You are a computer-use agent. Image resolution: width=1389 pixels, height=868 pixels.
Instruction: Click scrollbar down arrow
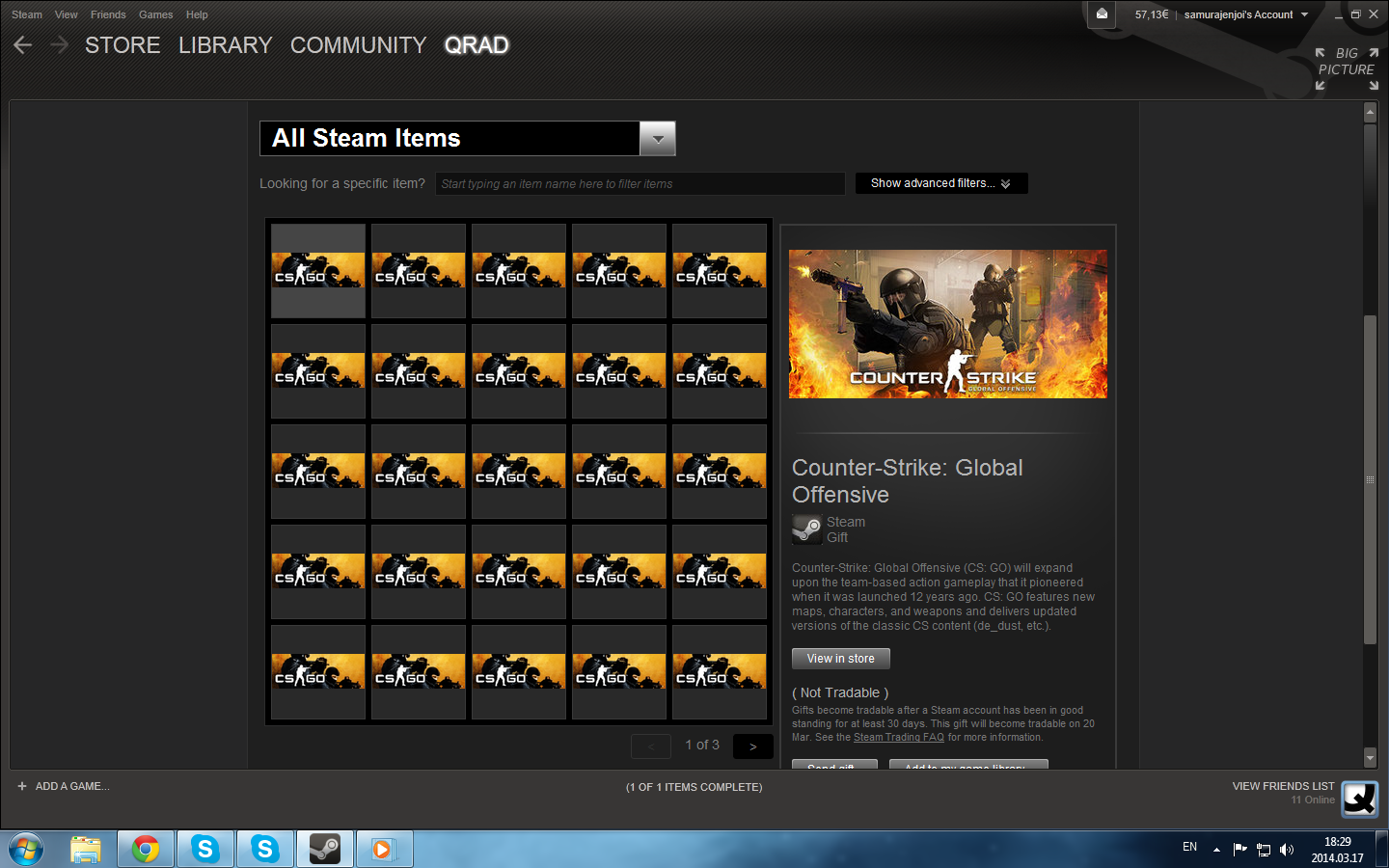pos(1370,758)
